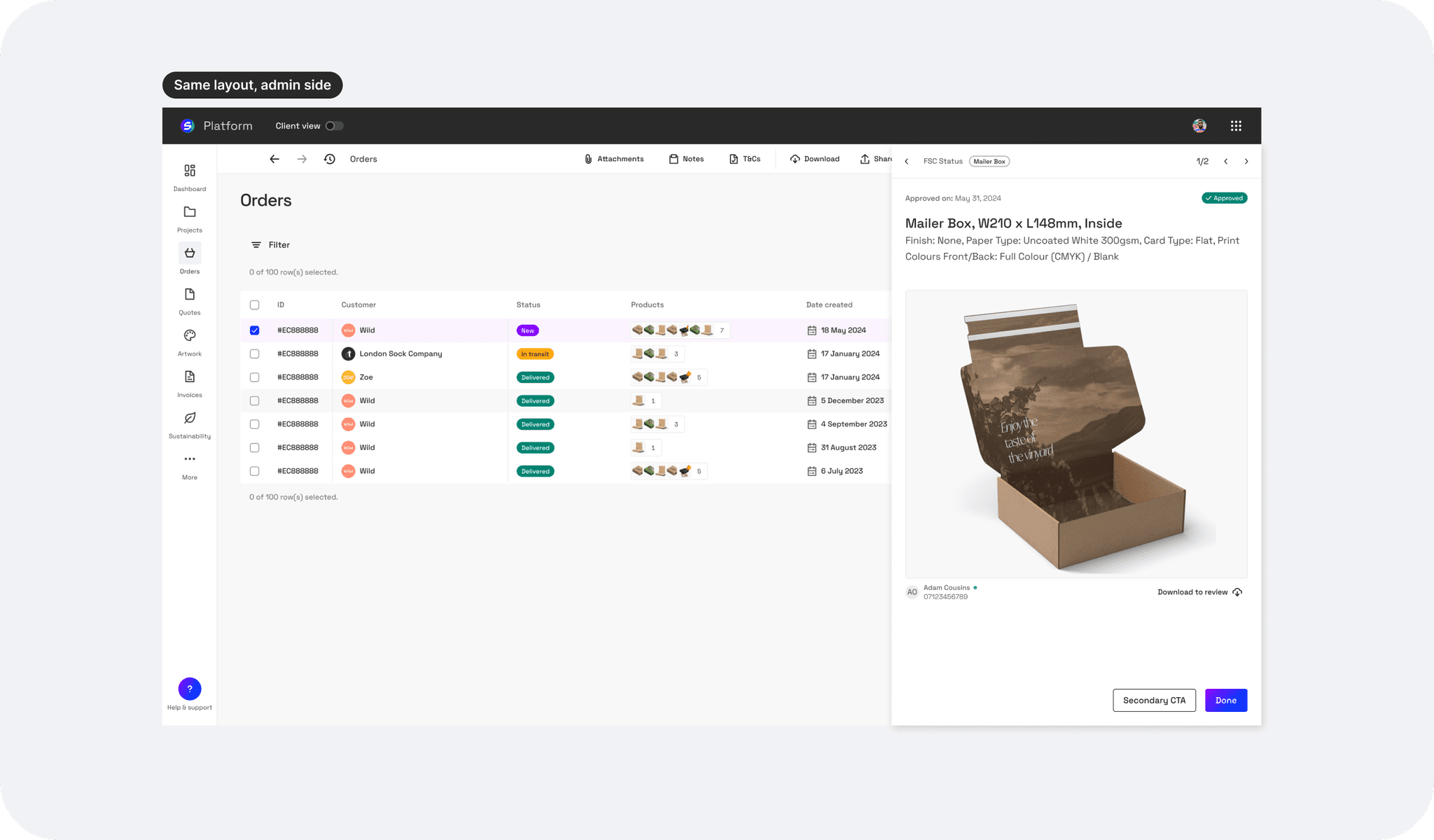Open the Dashboard sidebar icon

(x=190, y=171)
